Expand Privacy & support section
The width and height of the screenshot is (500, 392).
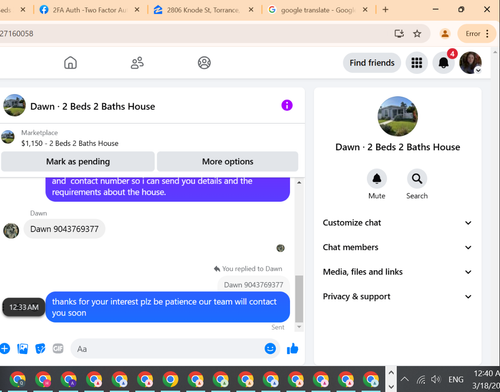tap(397, 297)
